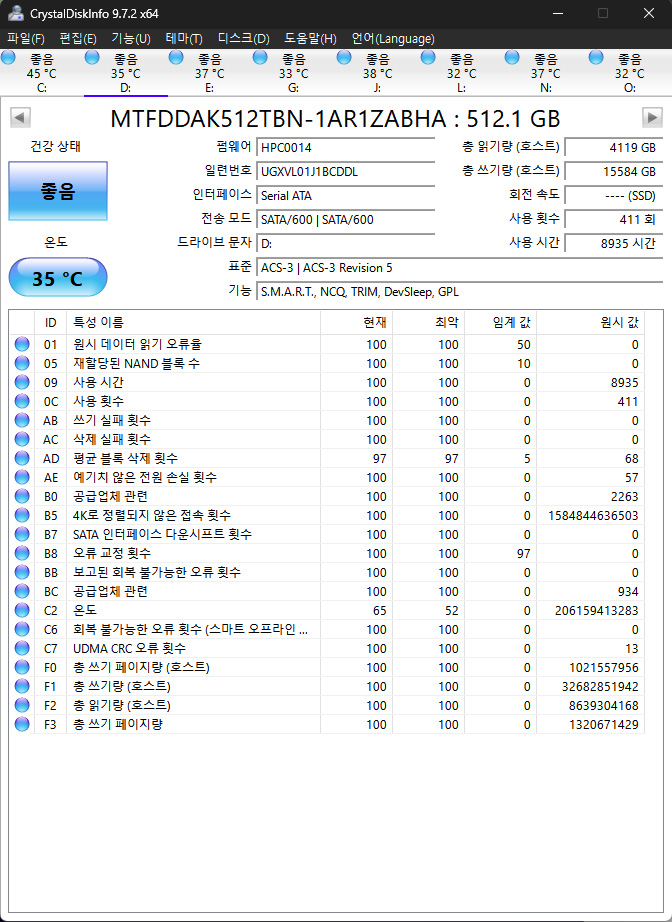Click status orb of attribute C2
Screen dimensions: 672x922
22,610
